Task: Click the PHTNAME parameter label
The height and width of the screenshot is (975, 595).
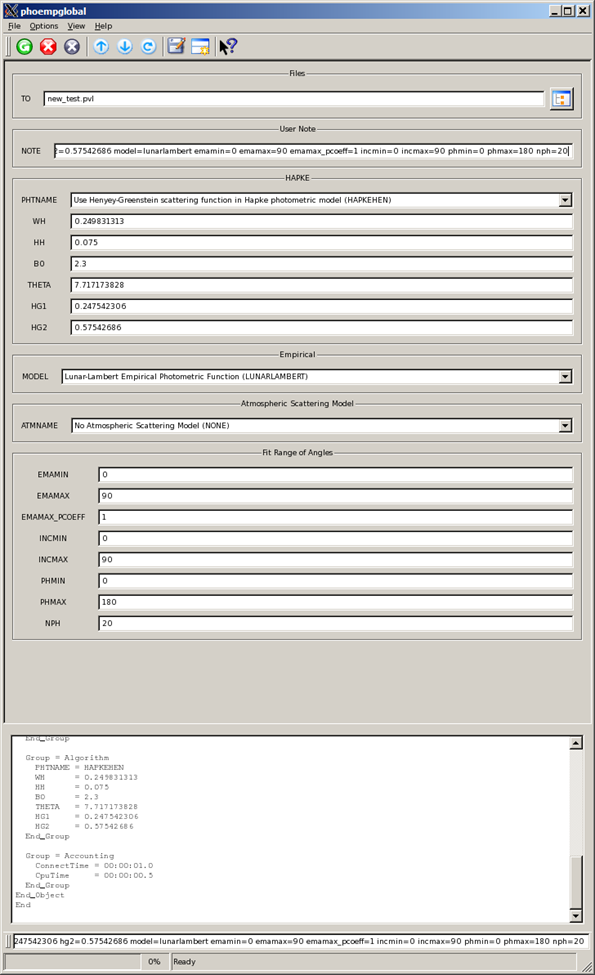Action: tap(39, 200)
